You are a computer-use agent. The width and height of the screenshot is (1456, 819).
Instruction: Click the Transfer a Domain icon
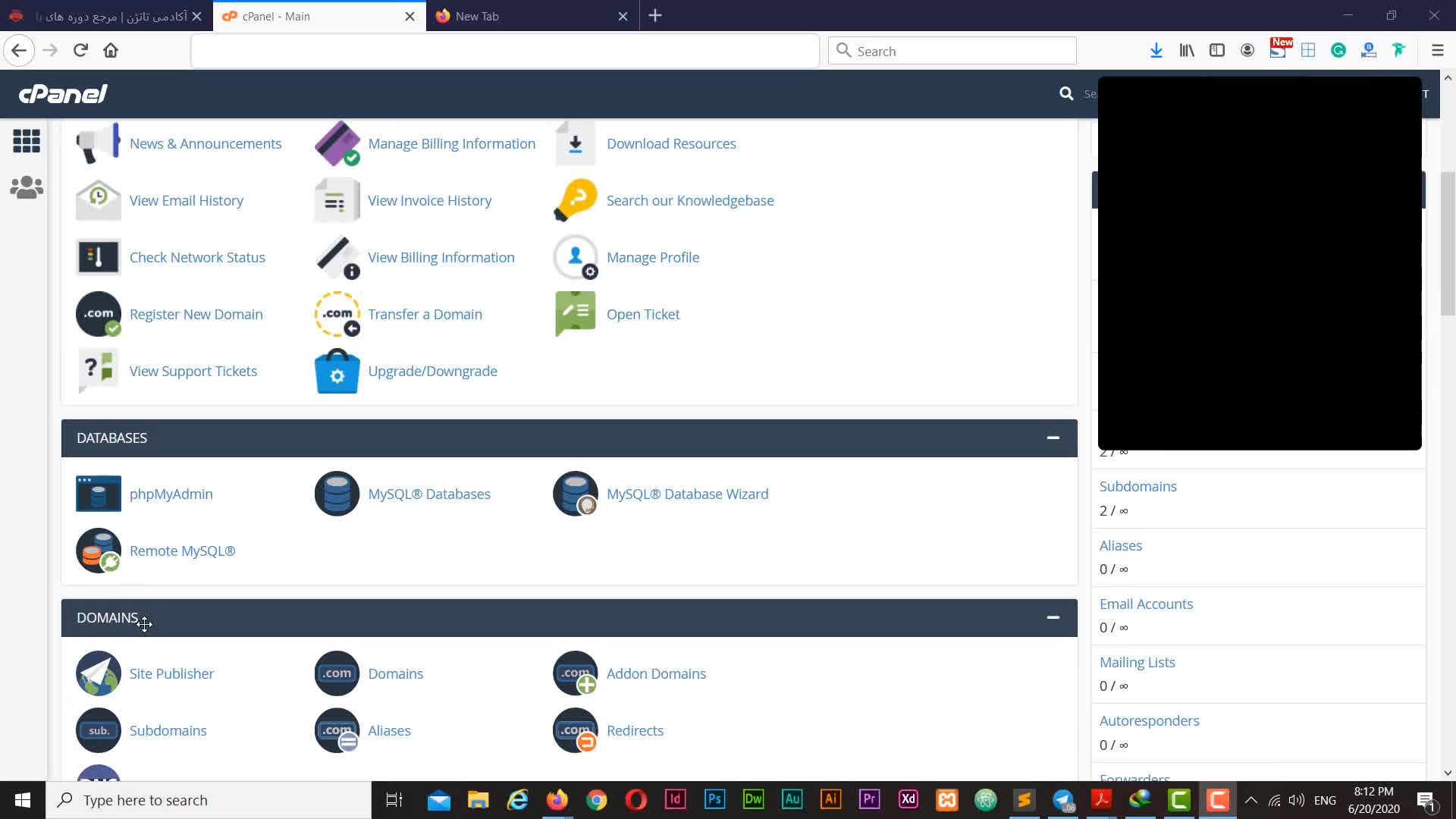337,314
